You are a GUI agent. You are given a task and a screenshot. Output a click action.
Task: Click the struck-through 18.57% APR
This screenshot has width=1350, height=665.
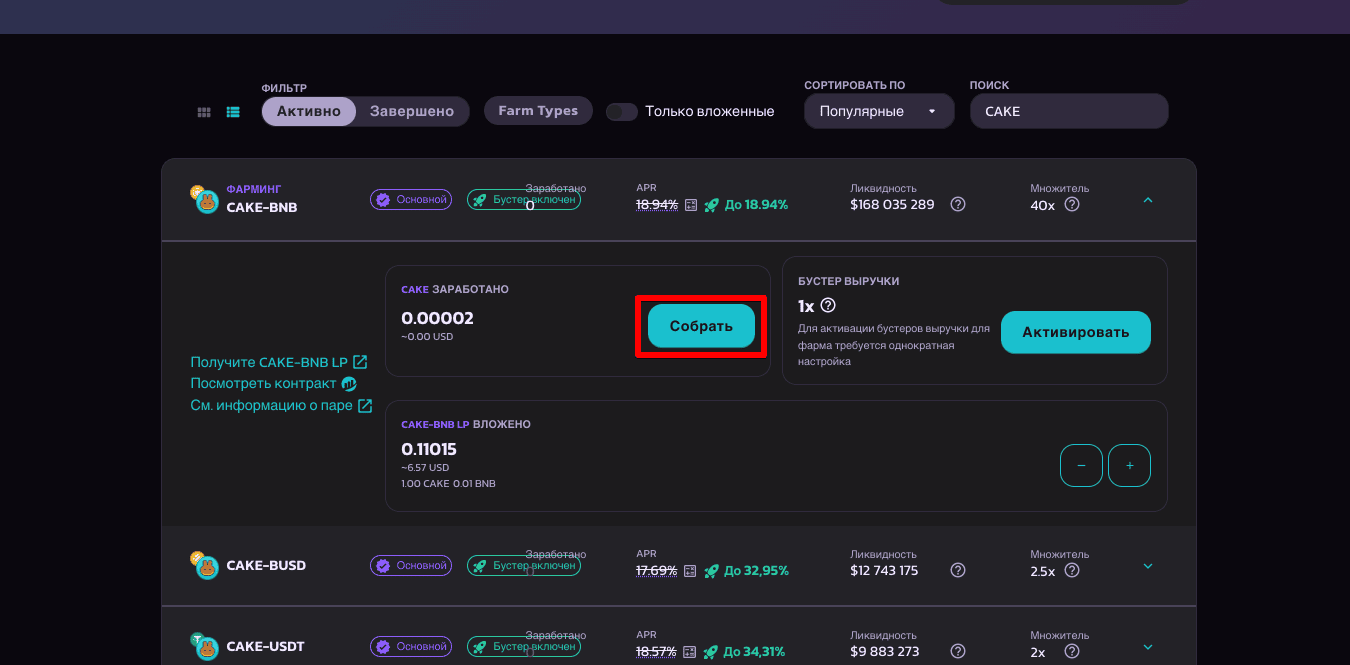pyautogui.click(x=657, y=652)
